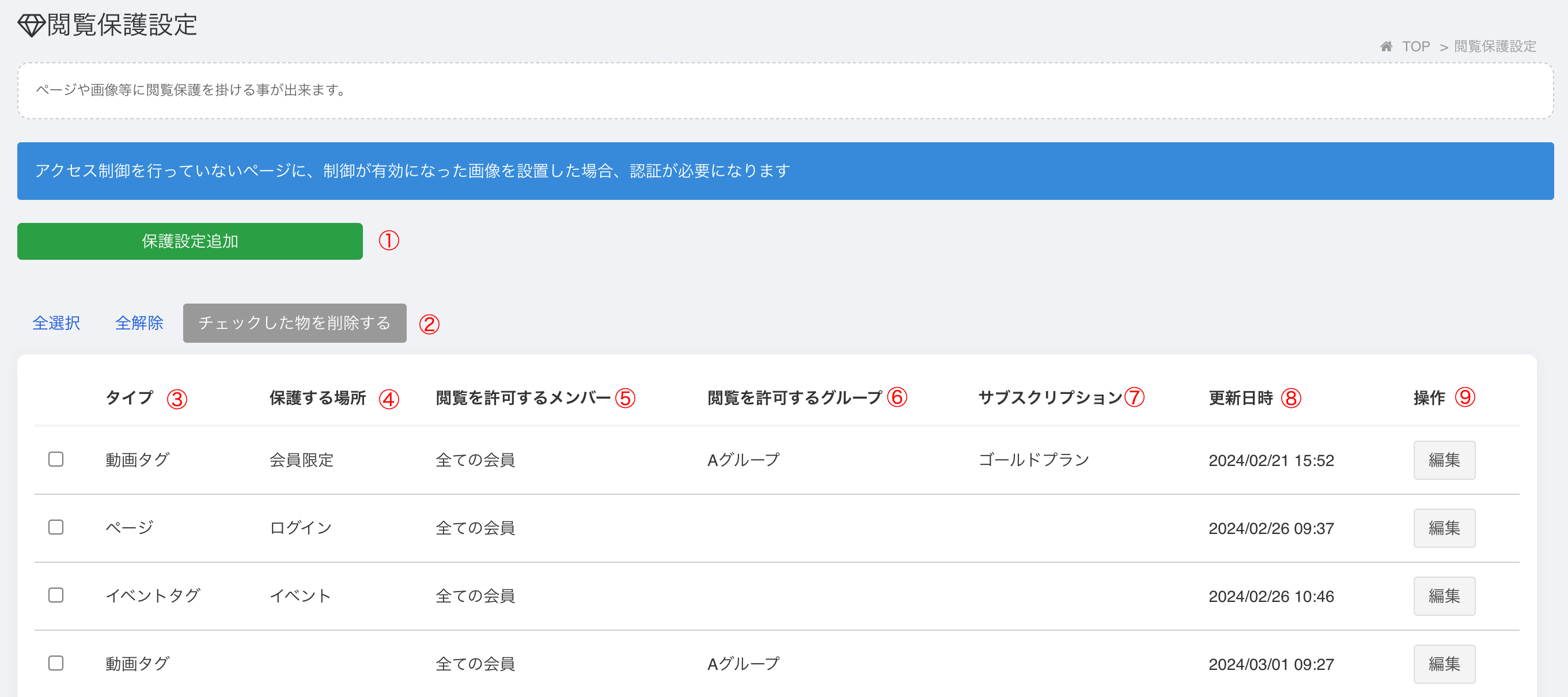Screen dimensions: 1568x697
Task: Click Aグループ in the 2024/02/21 row
Action: [744, 460]
